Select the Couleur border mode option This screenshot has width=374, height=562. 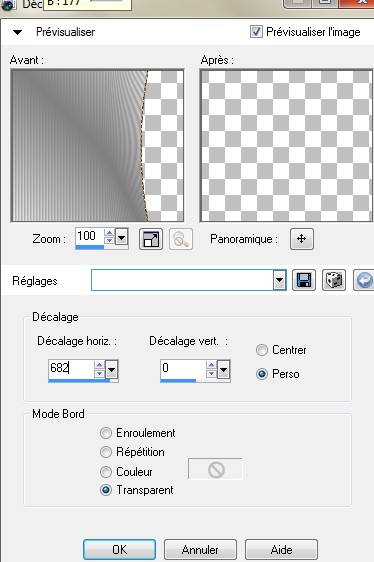106,472
